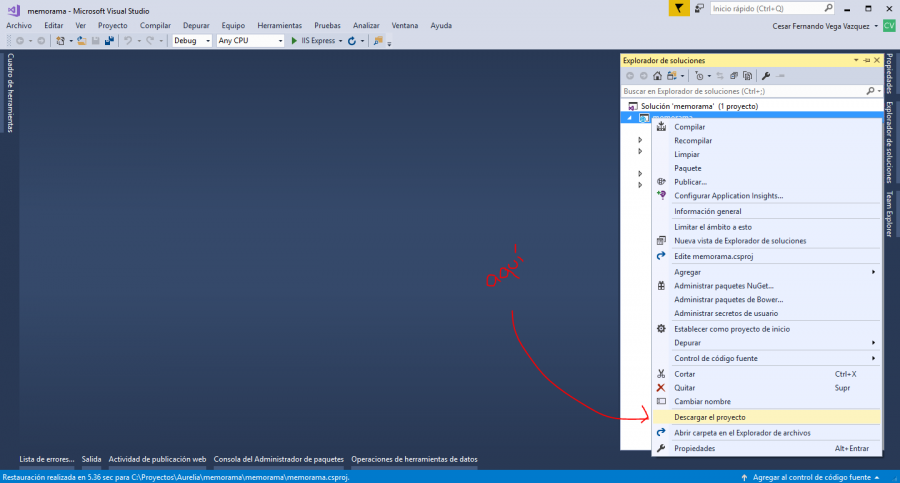Open the Depurar menu in menu bar

point(196,25)
